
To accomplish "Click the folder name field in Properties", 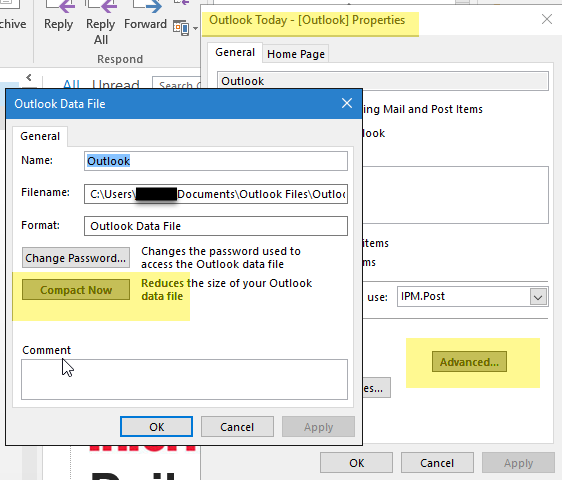I will tap(382, 81).
